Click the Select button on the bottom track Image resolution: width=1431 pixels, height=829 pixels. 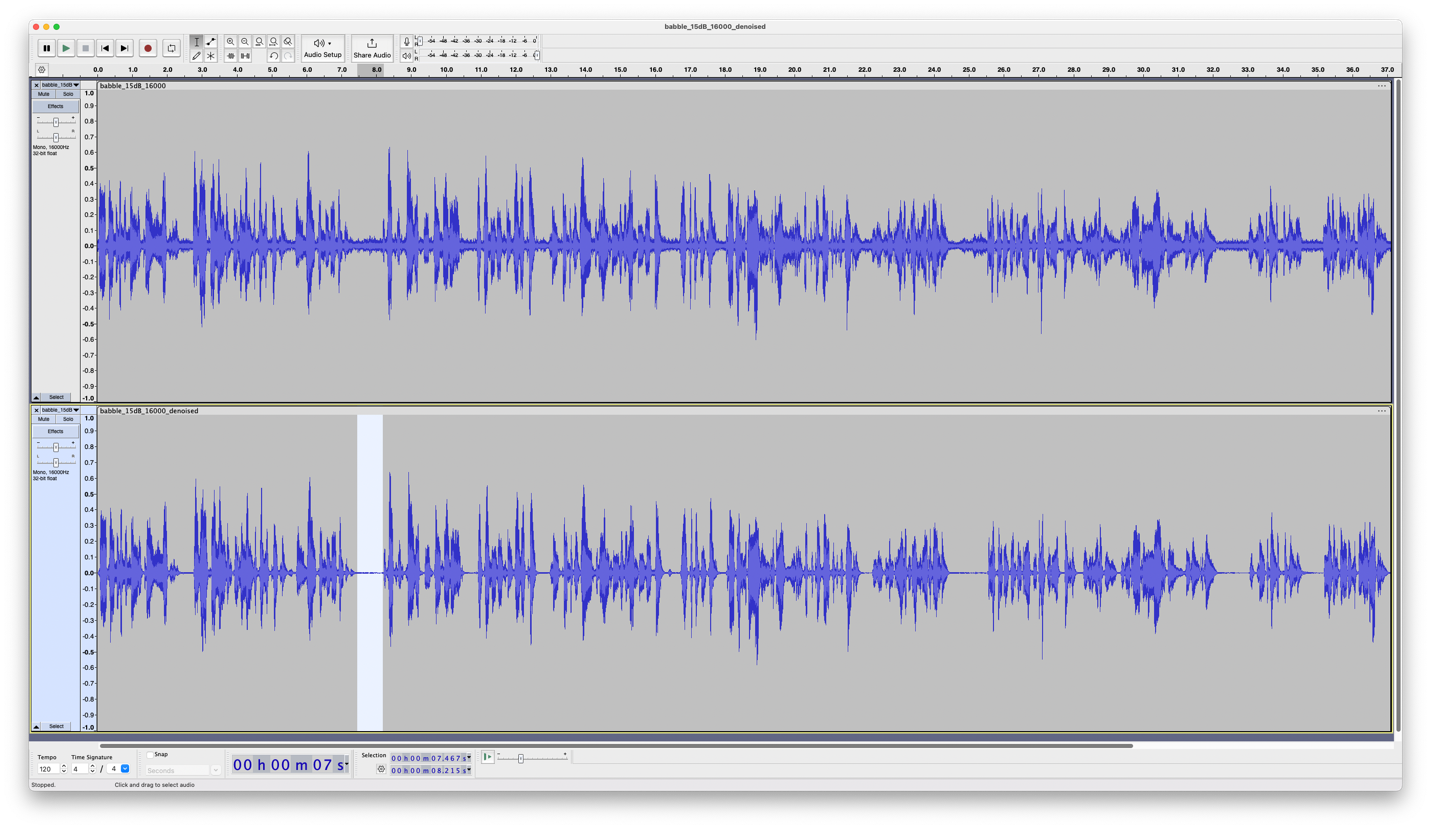(56, 725)
